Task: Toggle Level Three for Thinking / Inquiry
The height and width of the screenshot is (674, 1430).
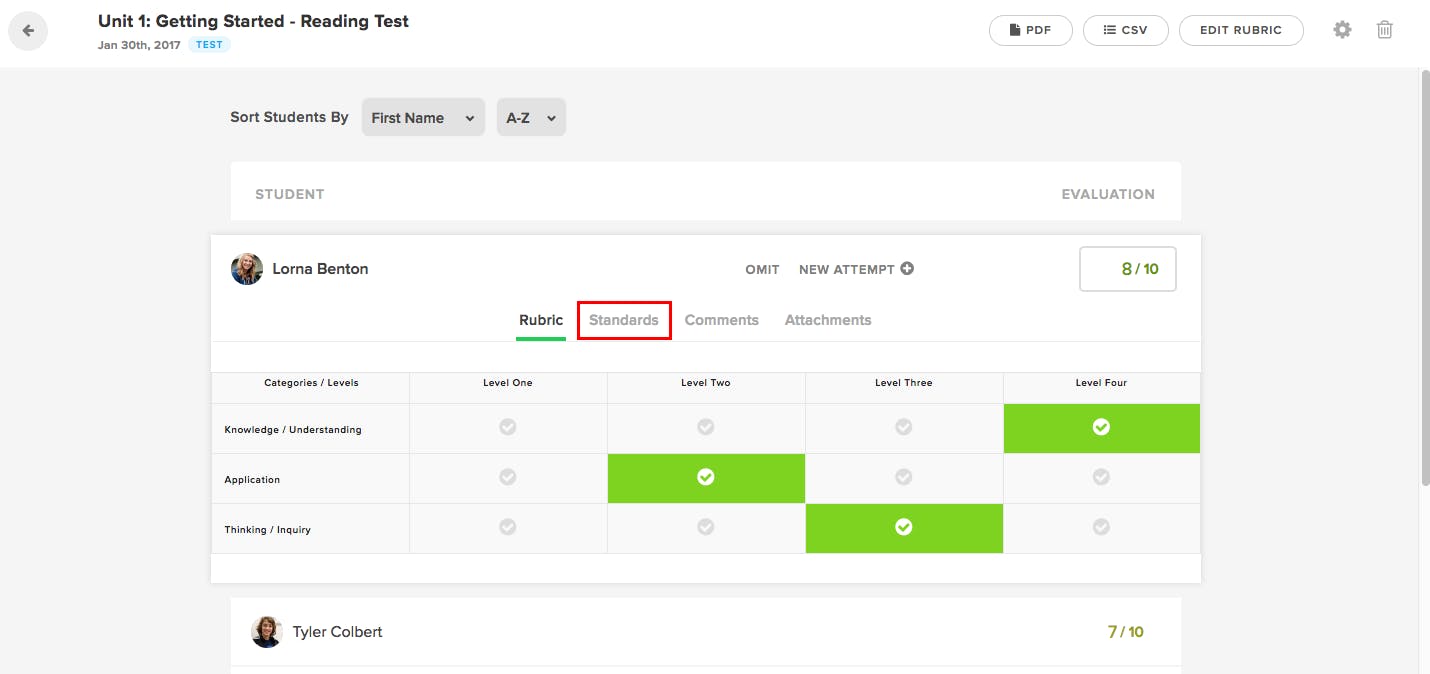Action: 904,527
